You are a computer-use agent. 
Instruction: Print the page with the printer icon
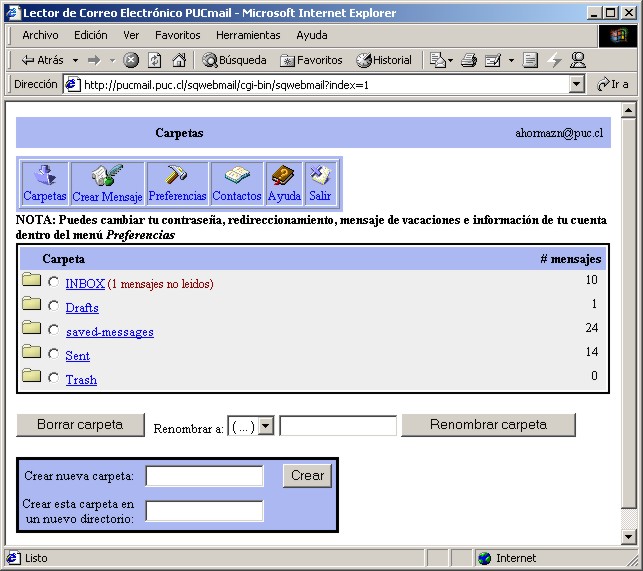469,60
